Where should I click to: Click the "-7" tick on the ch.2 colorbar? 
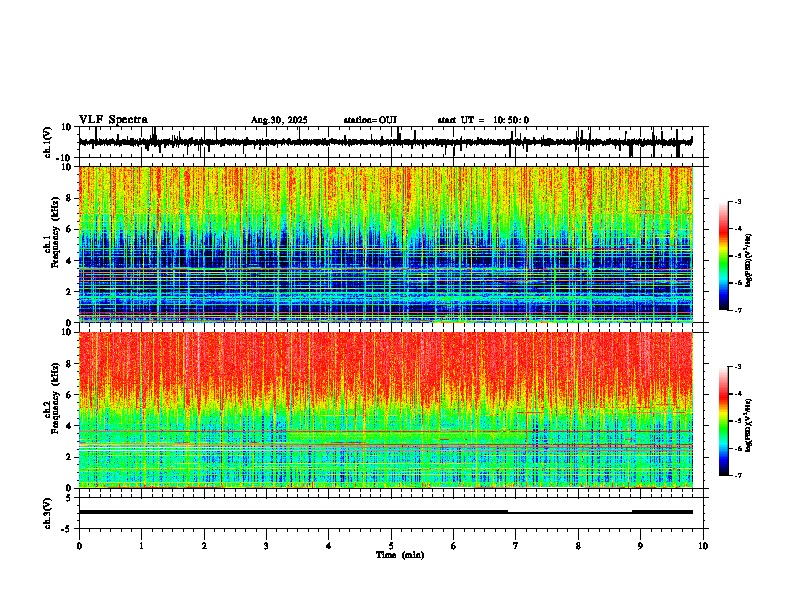click(738, 476)
